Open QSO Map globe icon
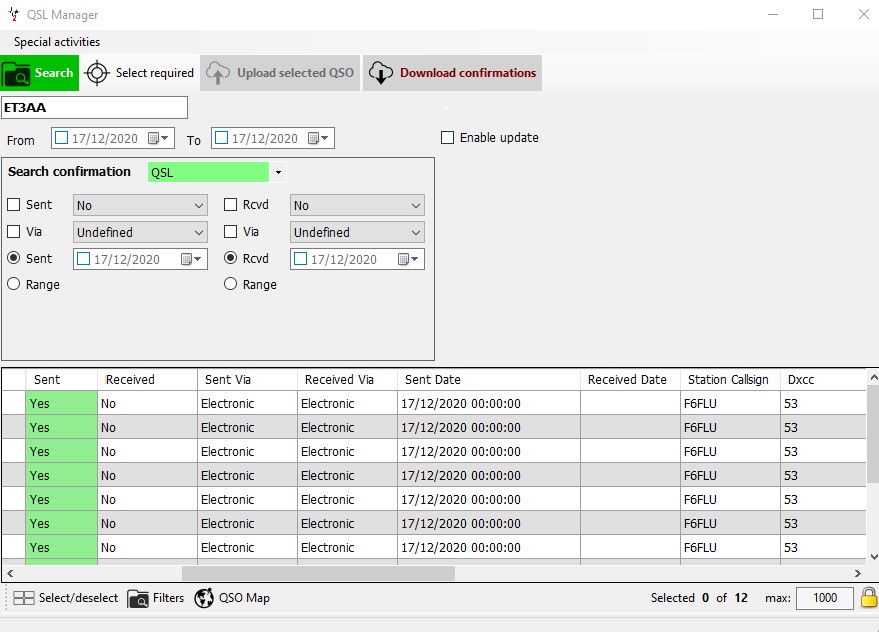This screenshot has height=632, width=879. point(204,598)
